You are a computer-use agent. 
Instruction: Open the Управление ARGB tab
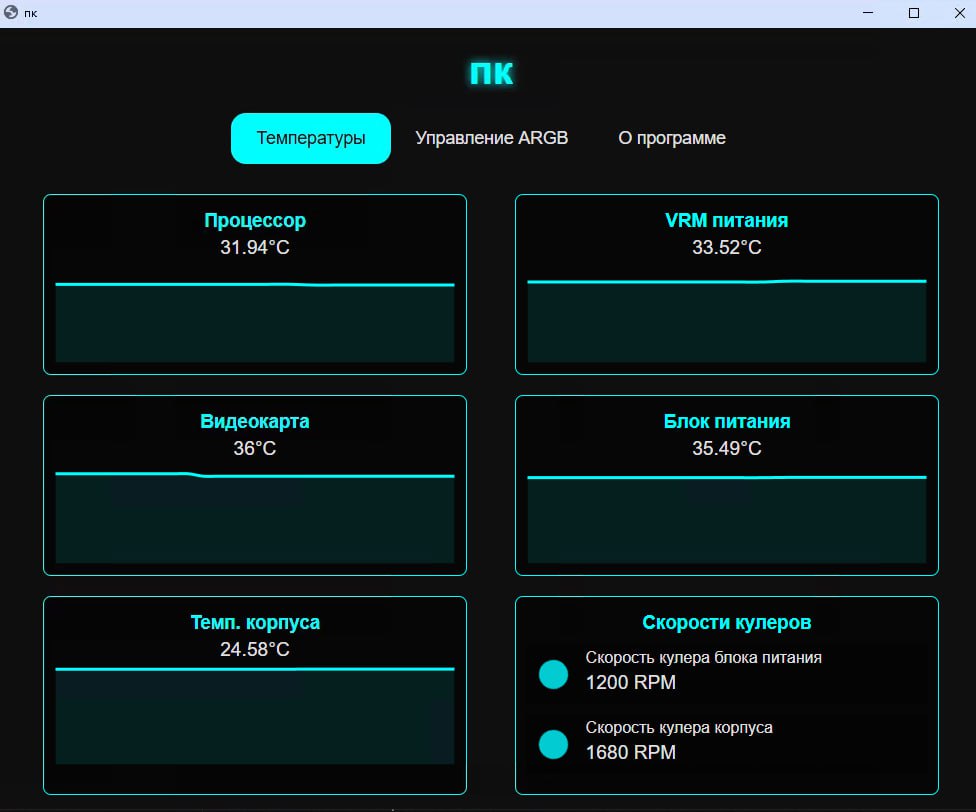tap(491, 138)
